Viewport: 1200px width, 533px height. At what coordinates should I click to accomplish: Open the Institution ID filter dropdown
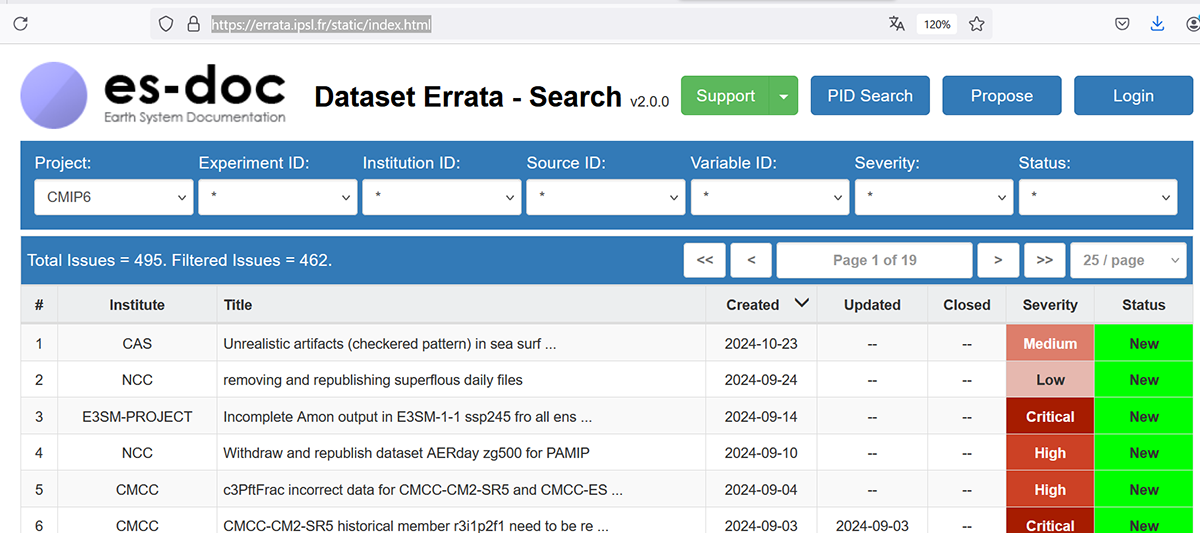pos(442,197)
